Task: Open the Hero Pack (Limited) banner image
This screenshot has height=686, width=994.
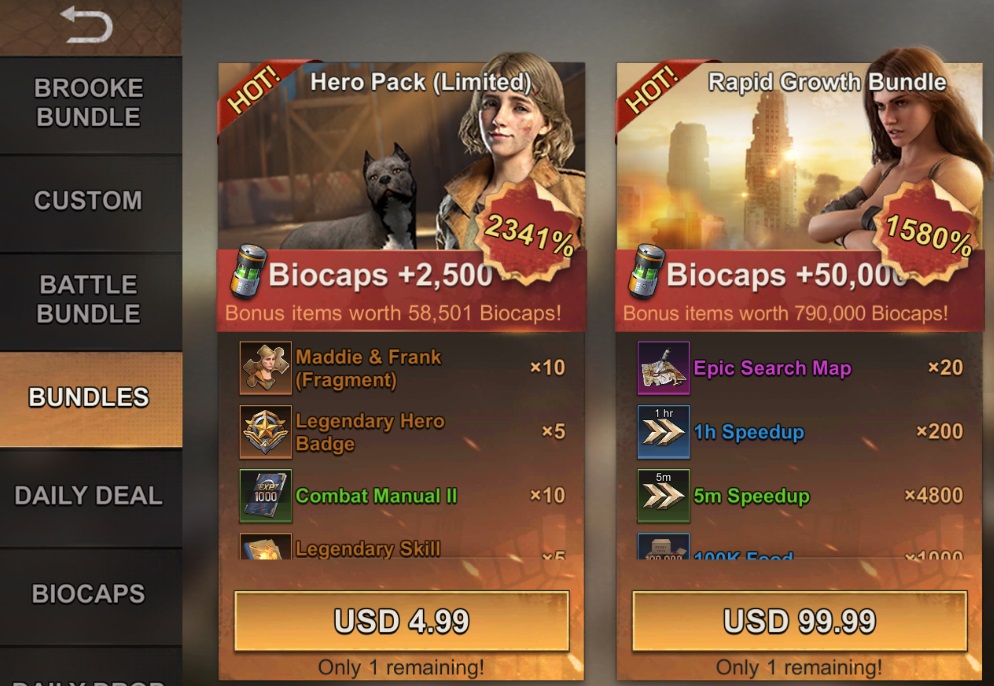Action: point(401,155)
